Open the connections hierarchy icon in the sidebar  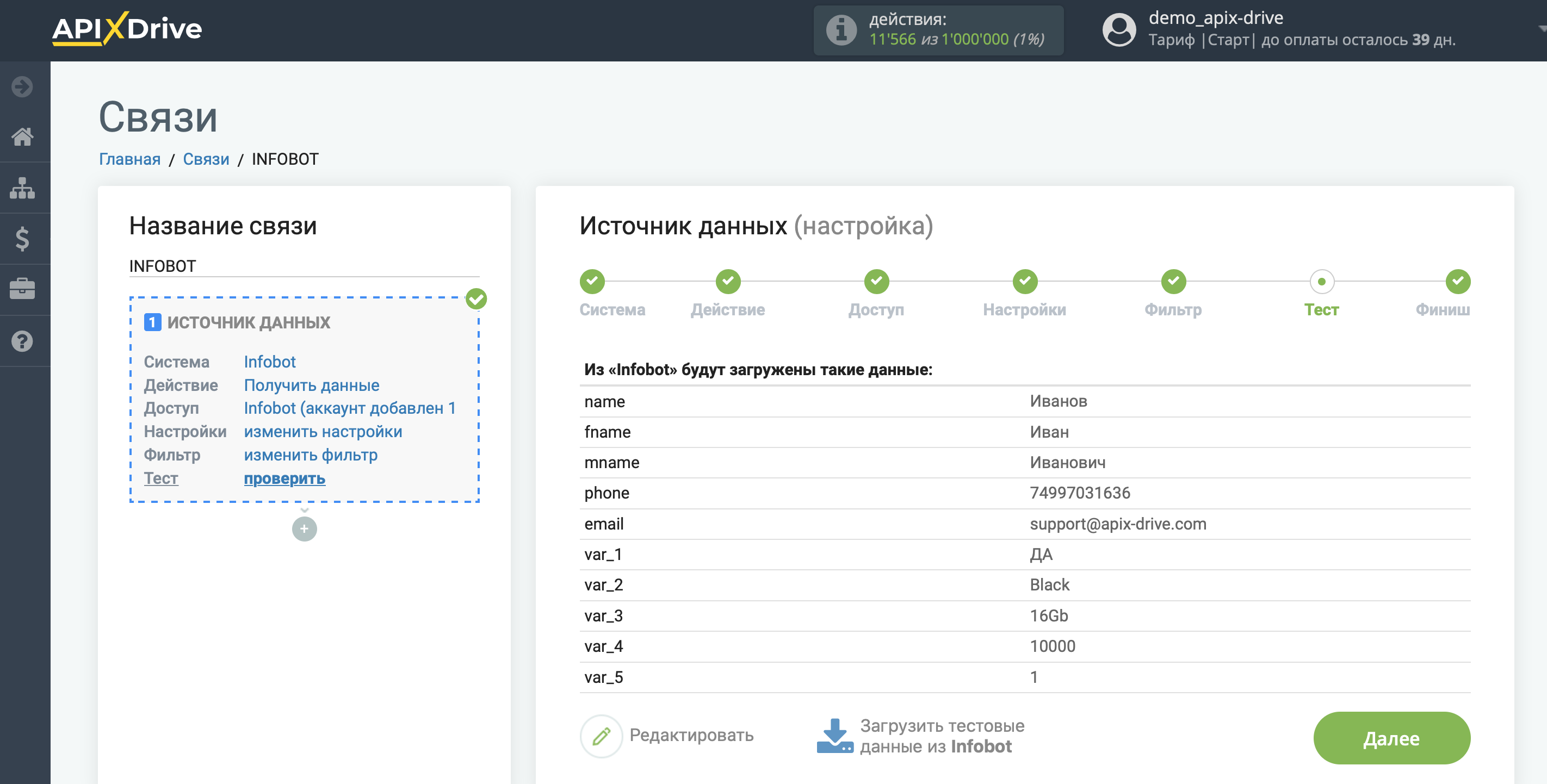pos(22,188)
